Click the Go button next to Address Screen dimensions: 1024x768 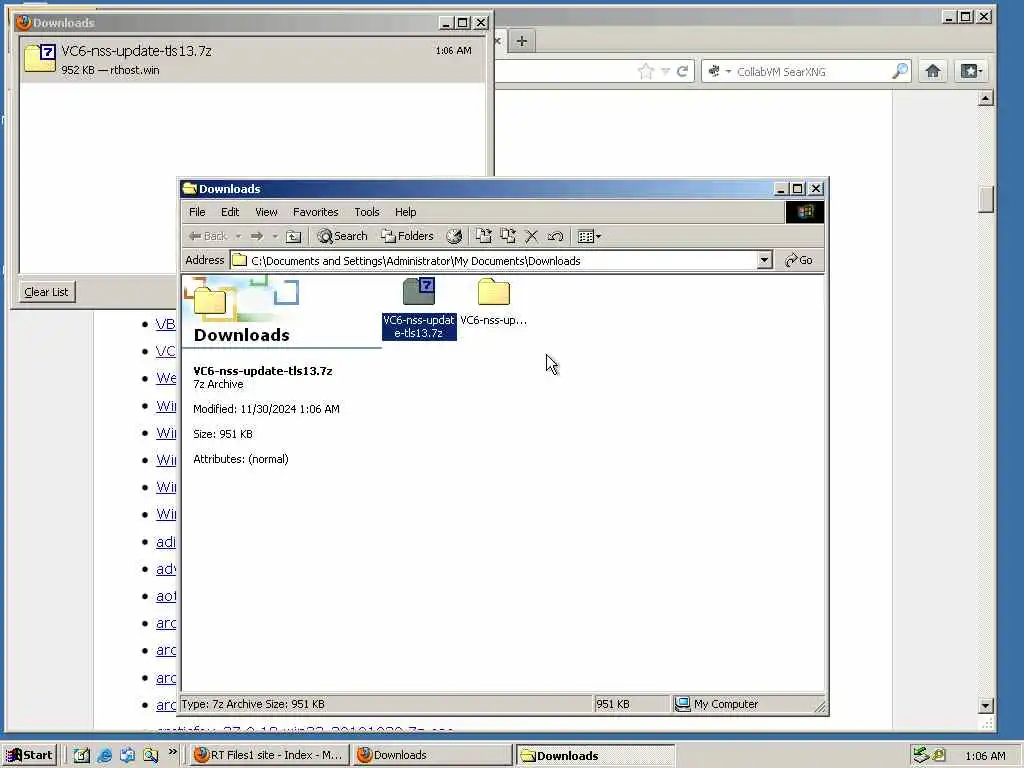[799, 261]
